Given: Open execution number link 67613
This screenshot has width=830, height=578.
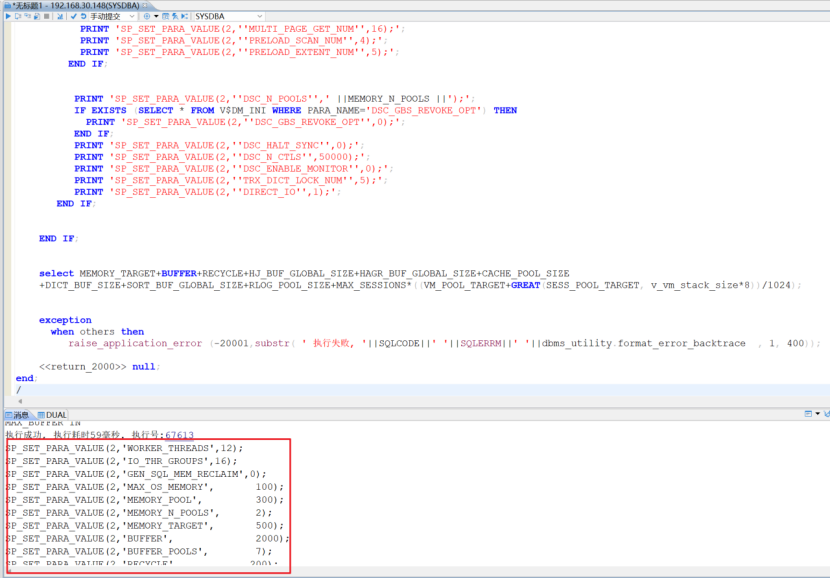Looking at the screenshot, I should pos(179,435).
